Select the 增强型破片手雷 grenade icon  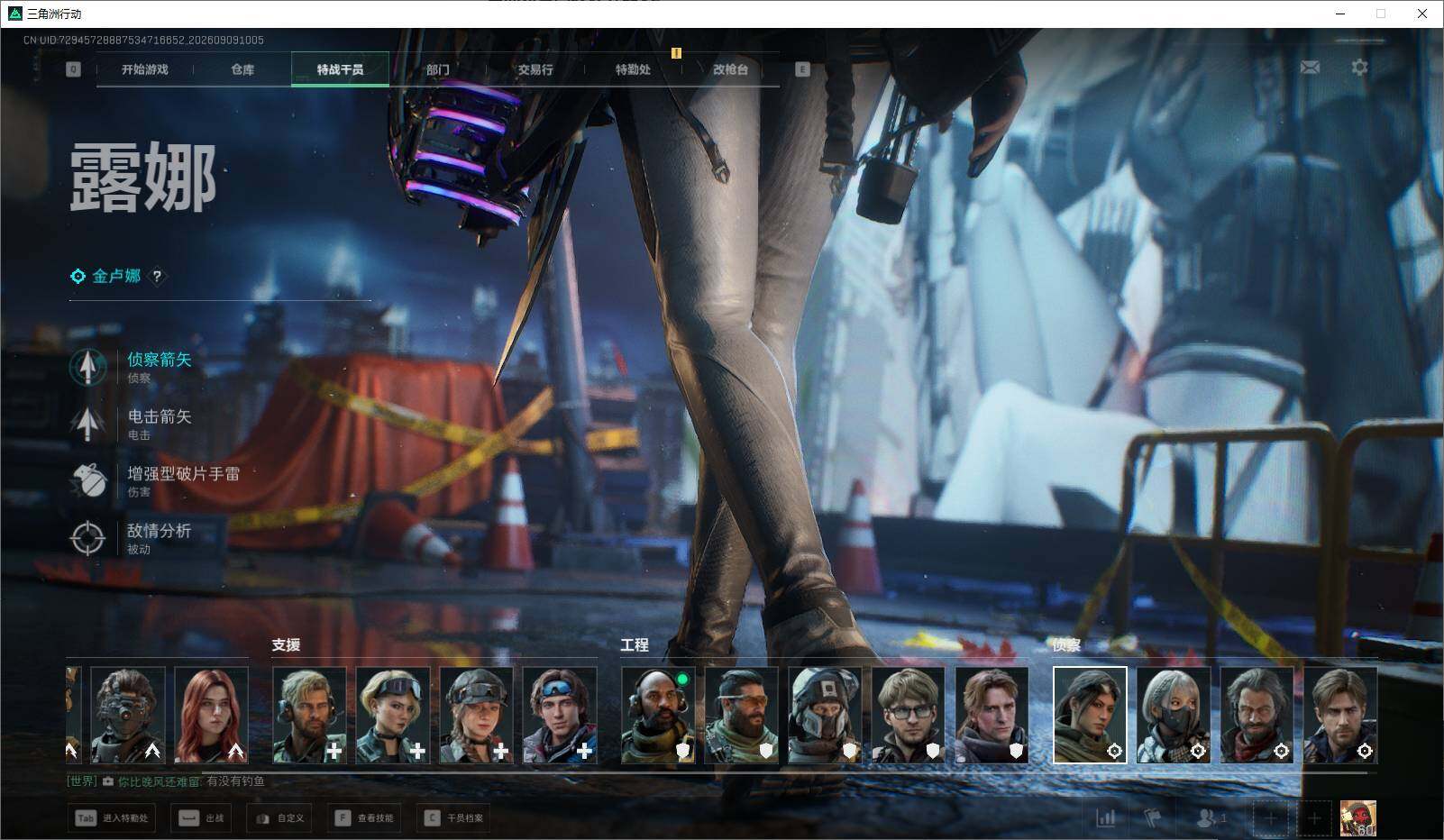point(87,480)
